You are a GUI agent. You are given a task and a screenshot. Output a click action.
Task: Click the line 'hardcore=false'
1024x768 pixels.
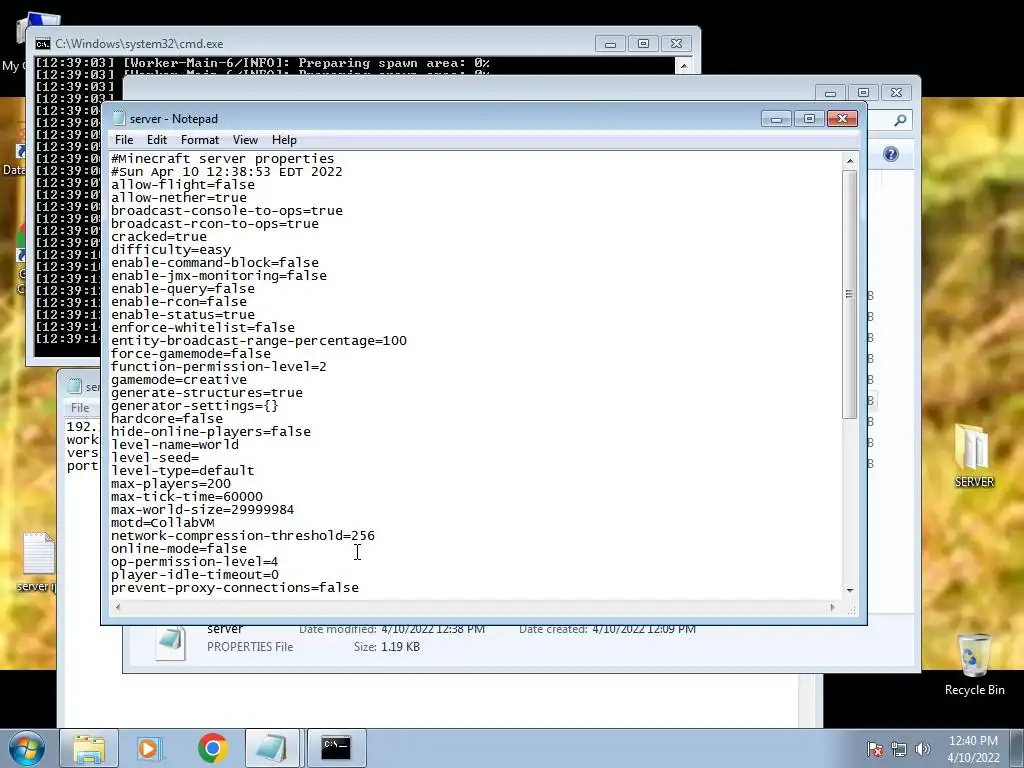167,418
